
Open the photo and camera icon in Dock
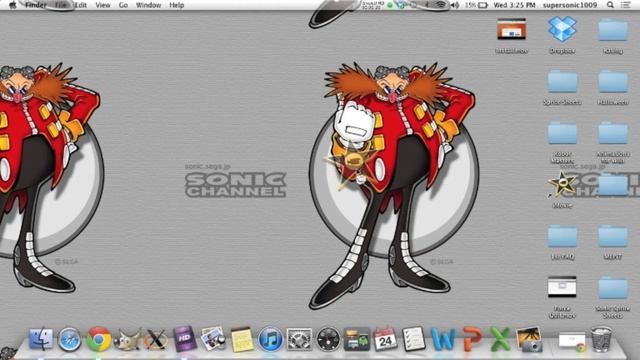529,339
